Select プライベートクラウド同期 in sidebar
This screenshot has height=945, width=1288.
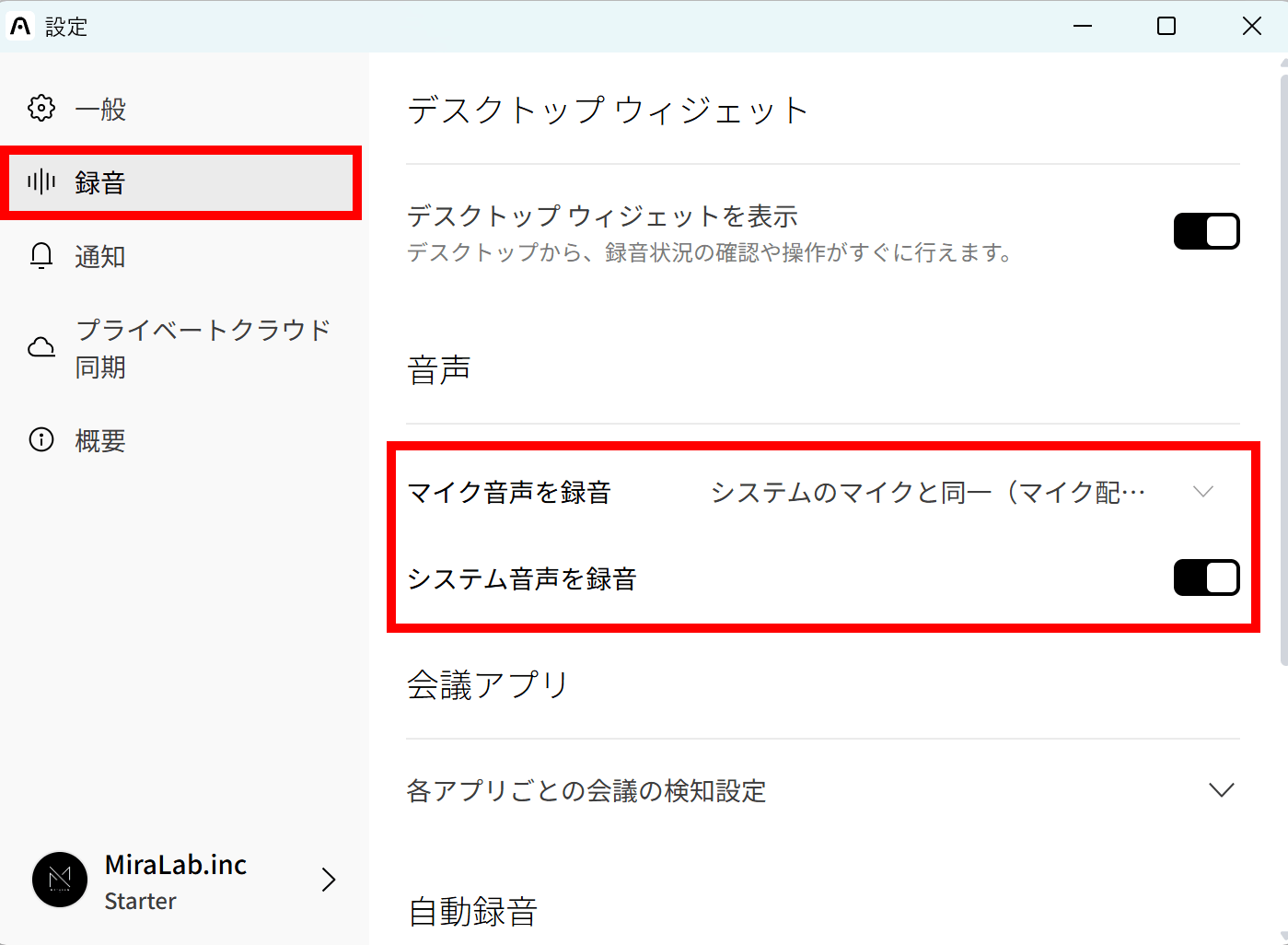203,348
